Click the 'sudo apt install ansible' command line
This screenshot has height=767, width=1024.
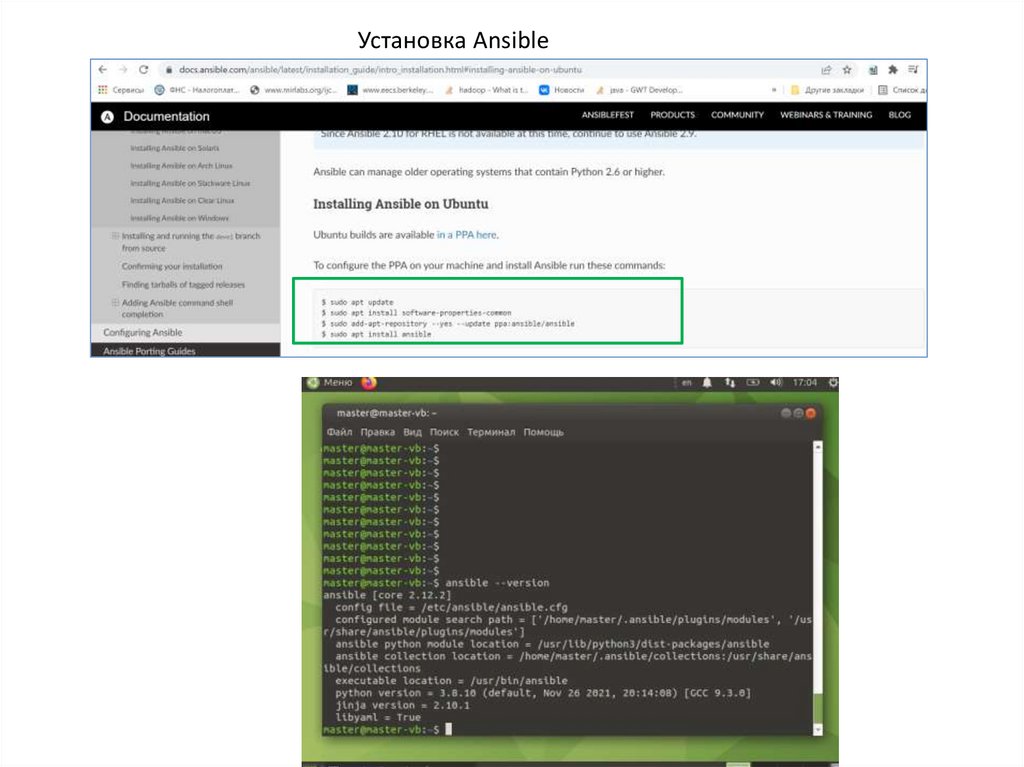coord(376,335)
